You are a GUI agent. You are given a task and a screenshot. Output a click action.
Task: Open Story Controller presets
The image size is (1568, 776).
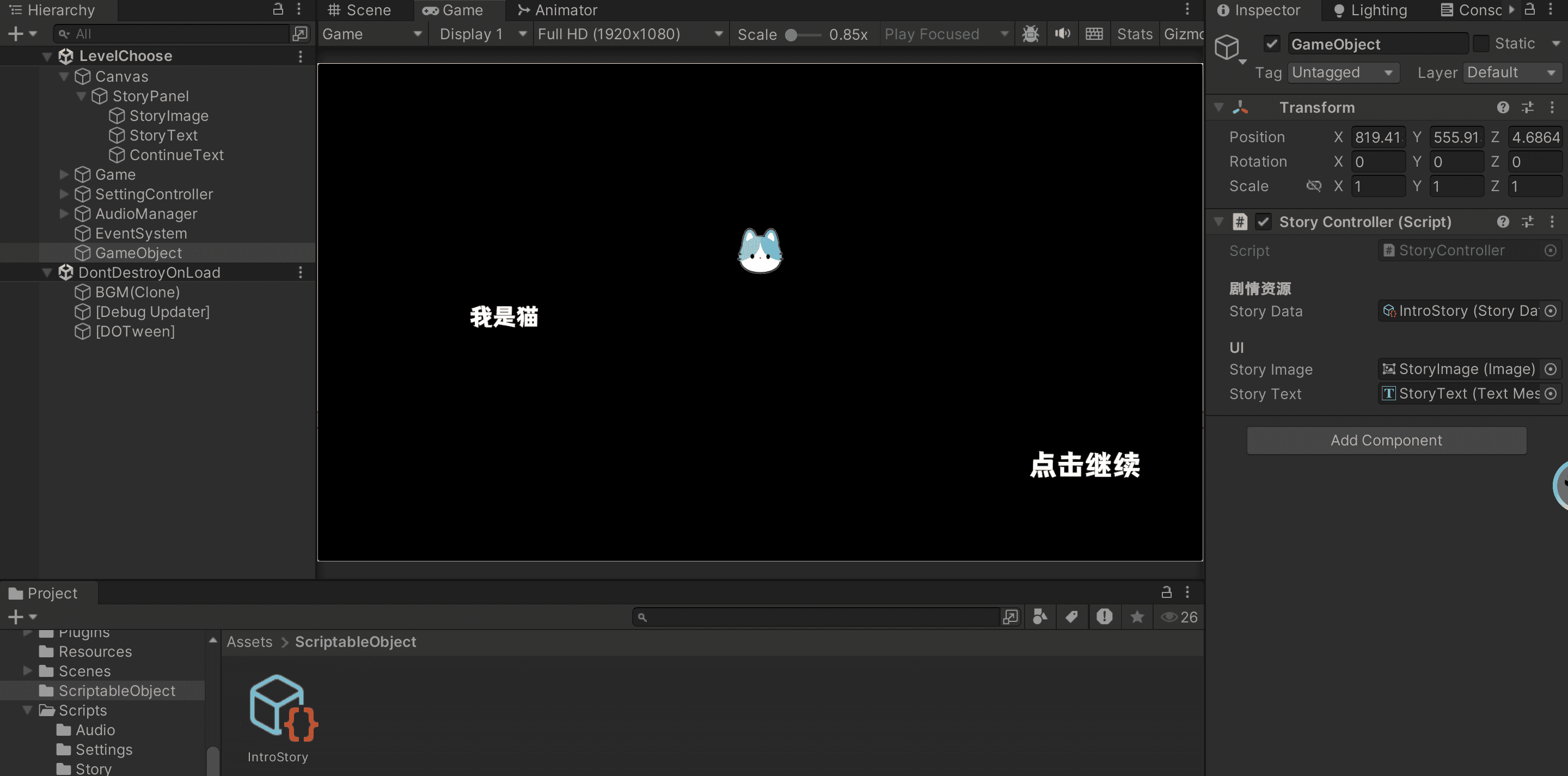pos(1527,222)
